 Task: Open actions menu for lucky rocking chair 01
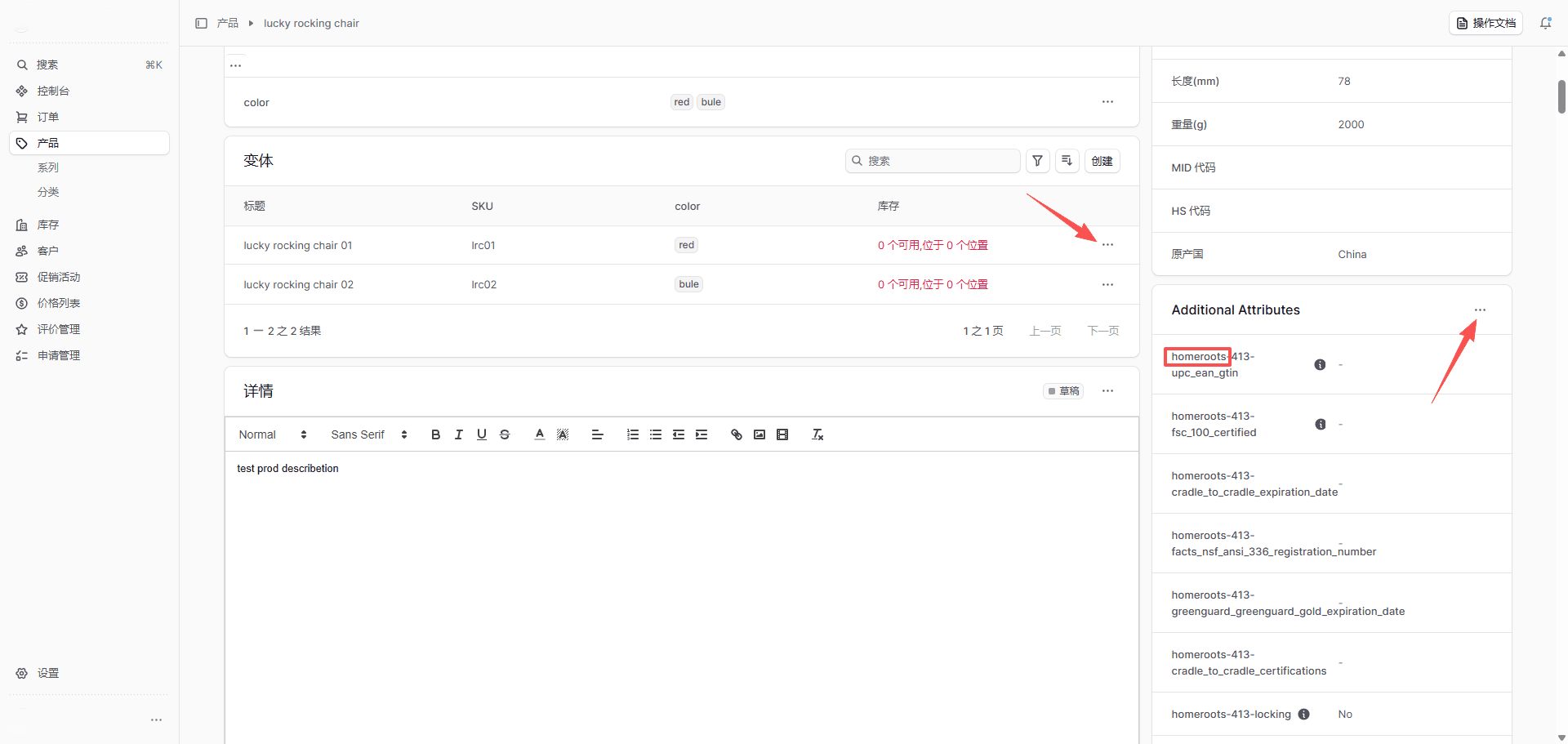pyautogui.click(x=1107, y=245)
